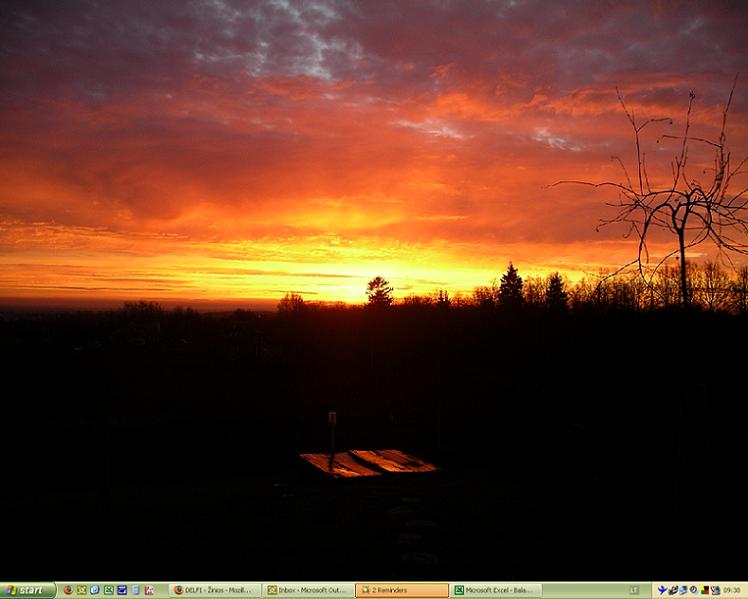Screen dimensions: 748x599
Task: Click the second system tray icon after the blue bird
Action: (673, 590)
